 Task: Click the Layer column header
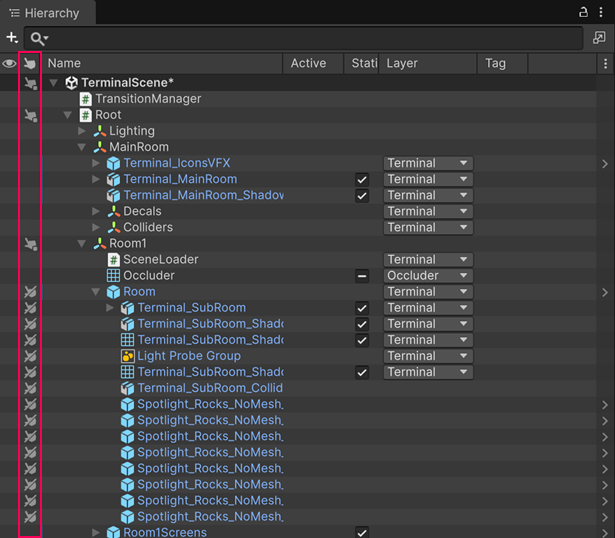(x=427, y=63)
